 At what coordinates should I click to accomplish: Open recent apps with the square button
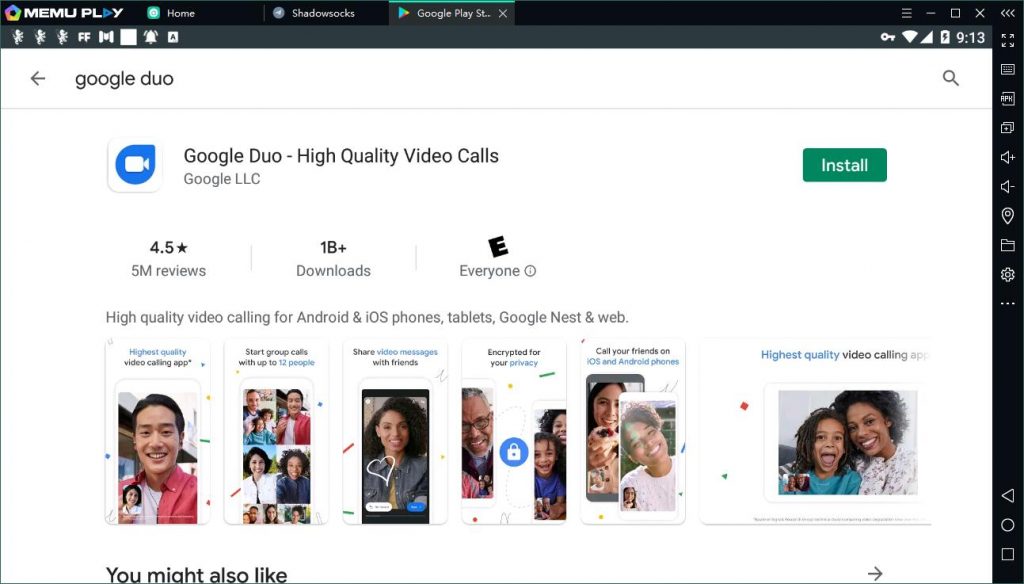pos(1007,555)
